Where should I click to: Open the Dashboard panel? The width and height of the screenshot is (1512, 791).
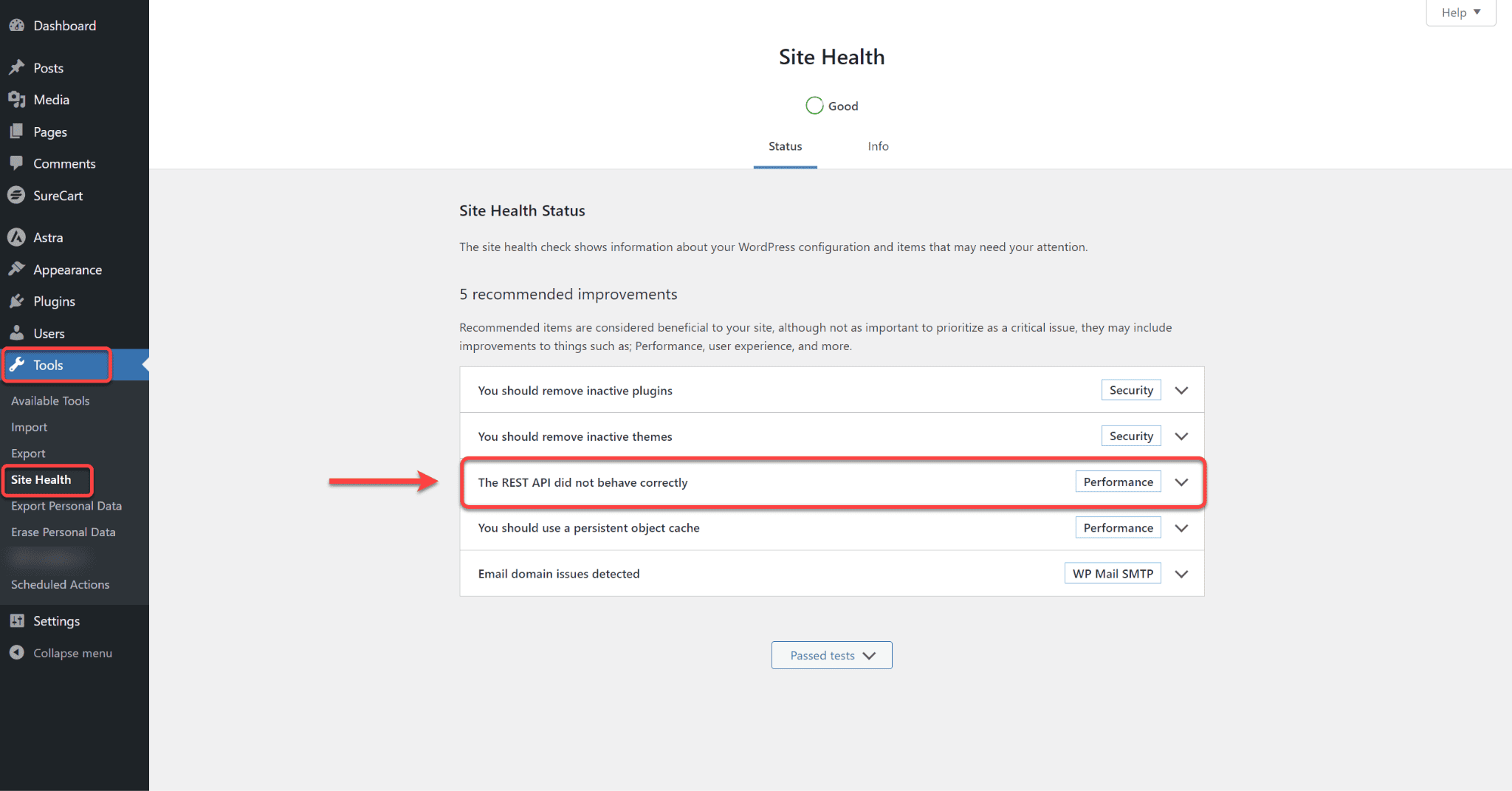pyautogui.click(x=64, y=25)
